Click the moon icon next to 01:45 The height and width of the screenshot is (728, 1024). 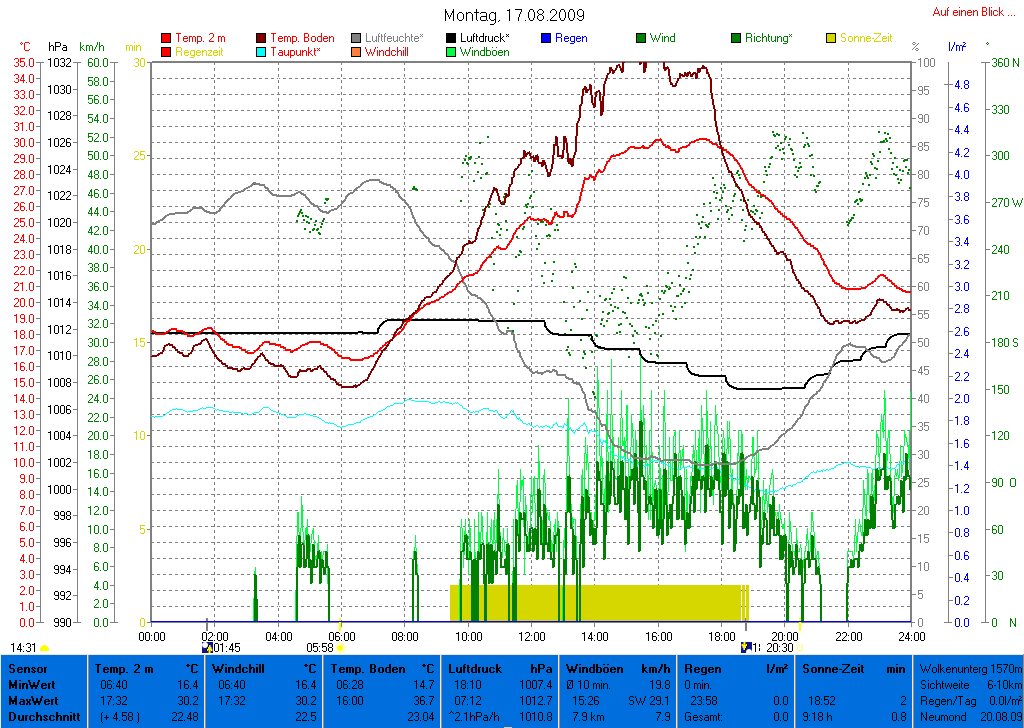tap(207, 648)
